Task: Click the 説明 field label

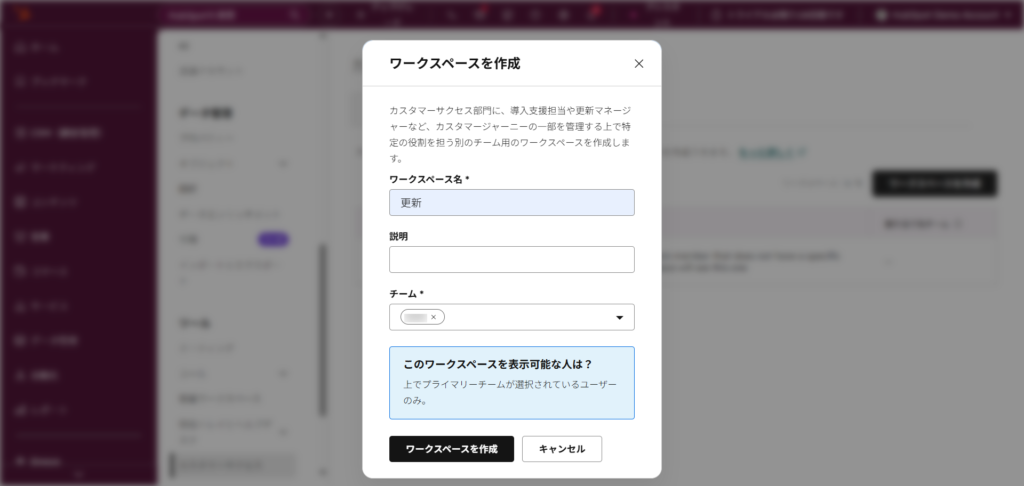Action: (x=398, y=236)
